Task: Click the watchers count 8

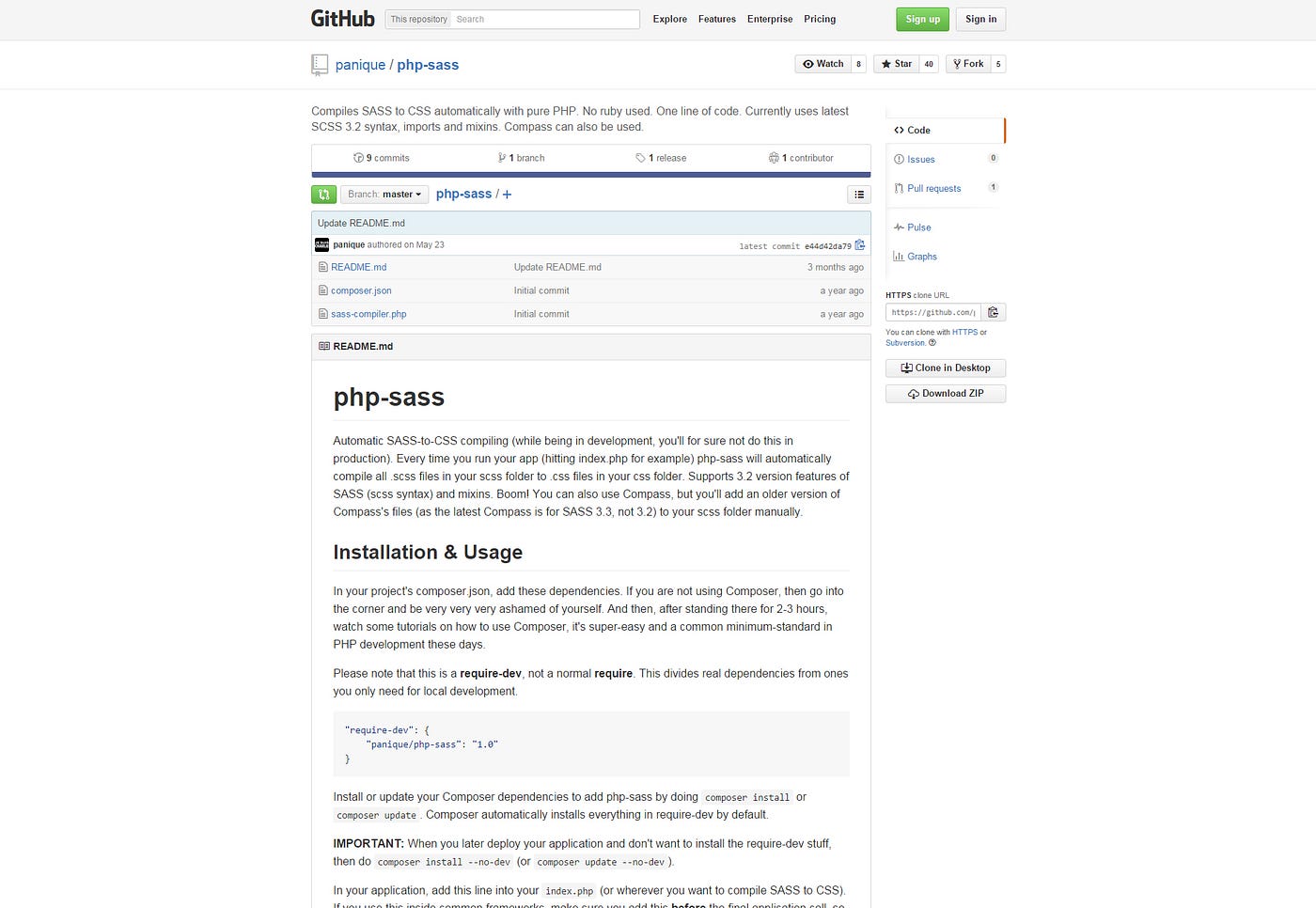Action: [x=858, y=64]
